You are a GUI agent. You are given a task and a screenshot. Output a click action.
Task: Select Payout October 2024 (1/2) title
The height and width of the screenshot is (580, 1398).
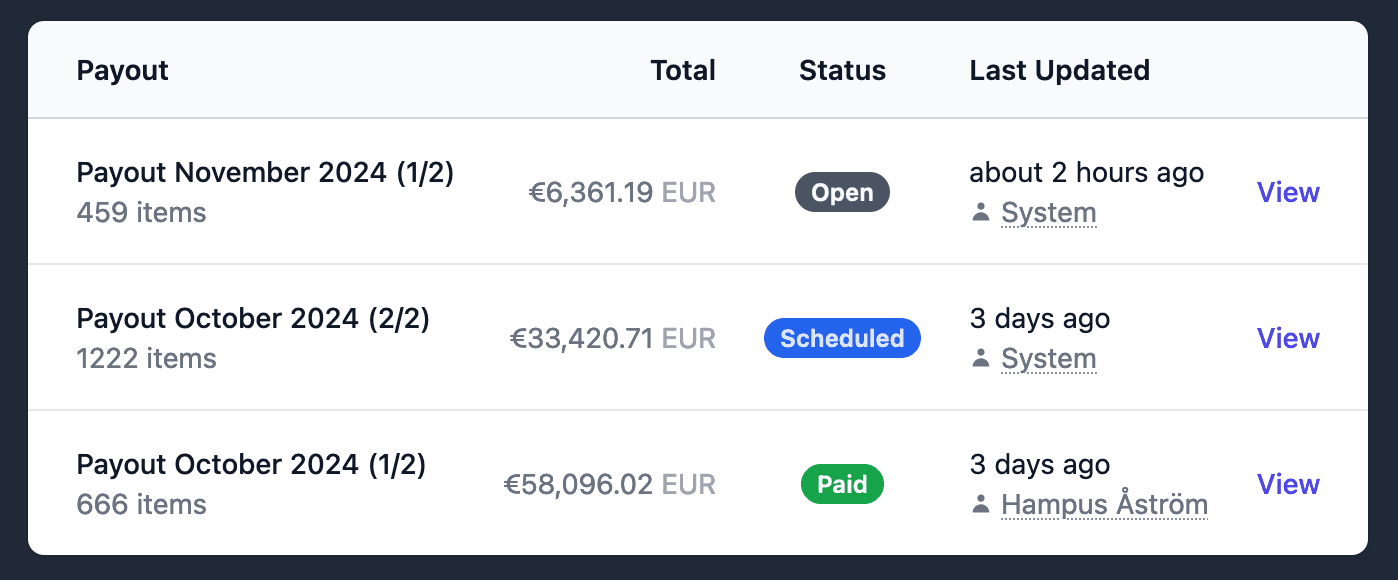point(251,465)
